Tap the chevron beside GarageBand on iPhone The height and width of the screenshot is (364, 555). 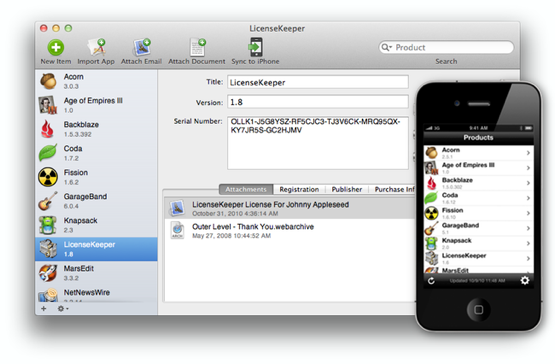[x=528, y=228]
